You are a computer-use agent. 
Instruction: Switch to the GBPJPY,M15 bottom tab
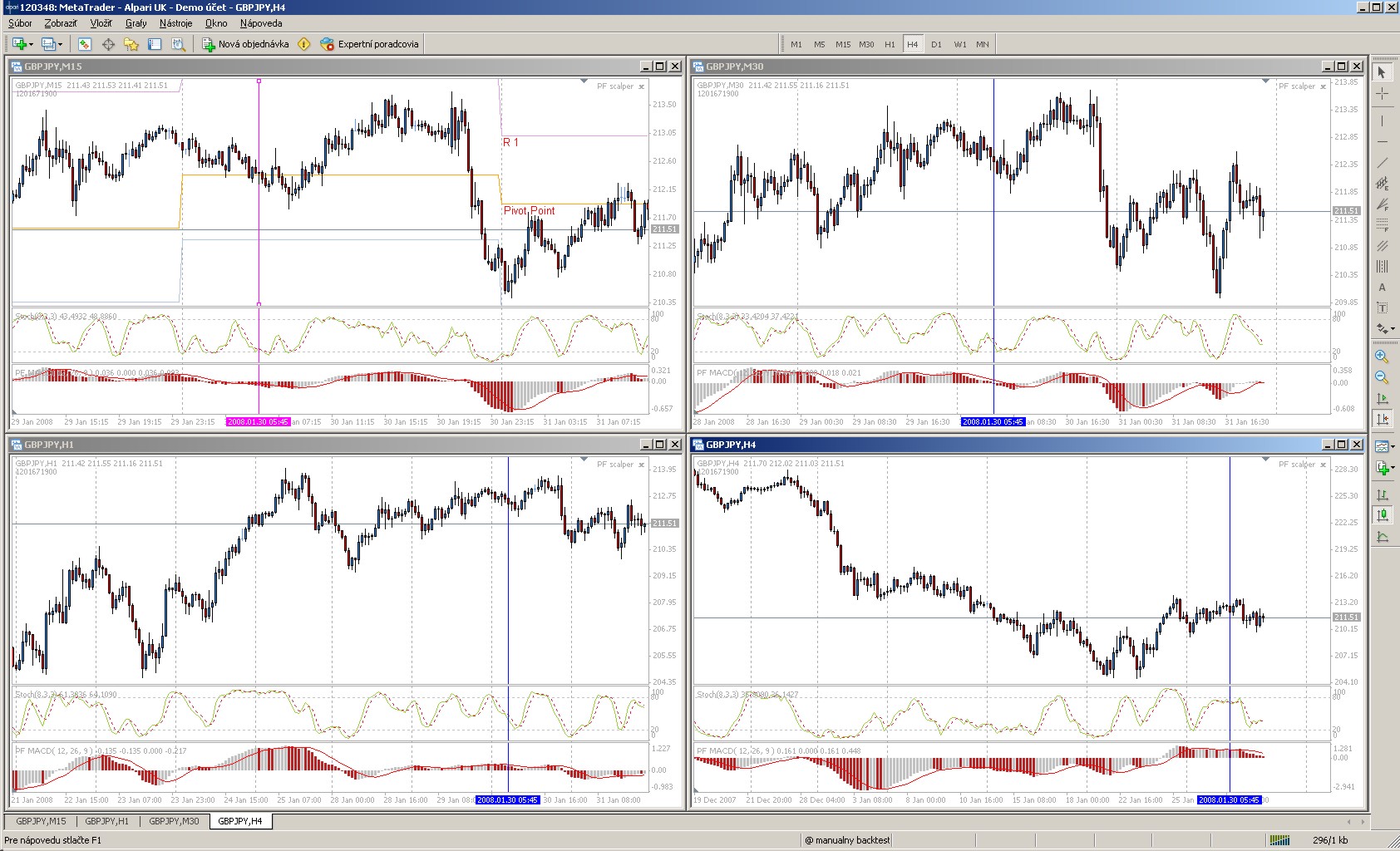click(x=41, y=821)
